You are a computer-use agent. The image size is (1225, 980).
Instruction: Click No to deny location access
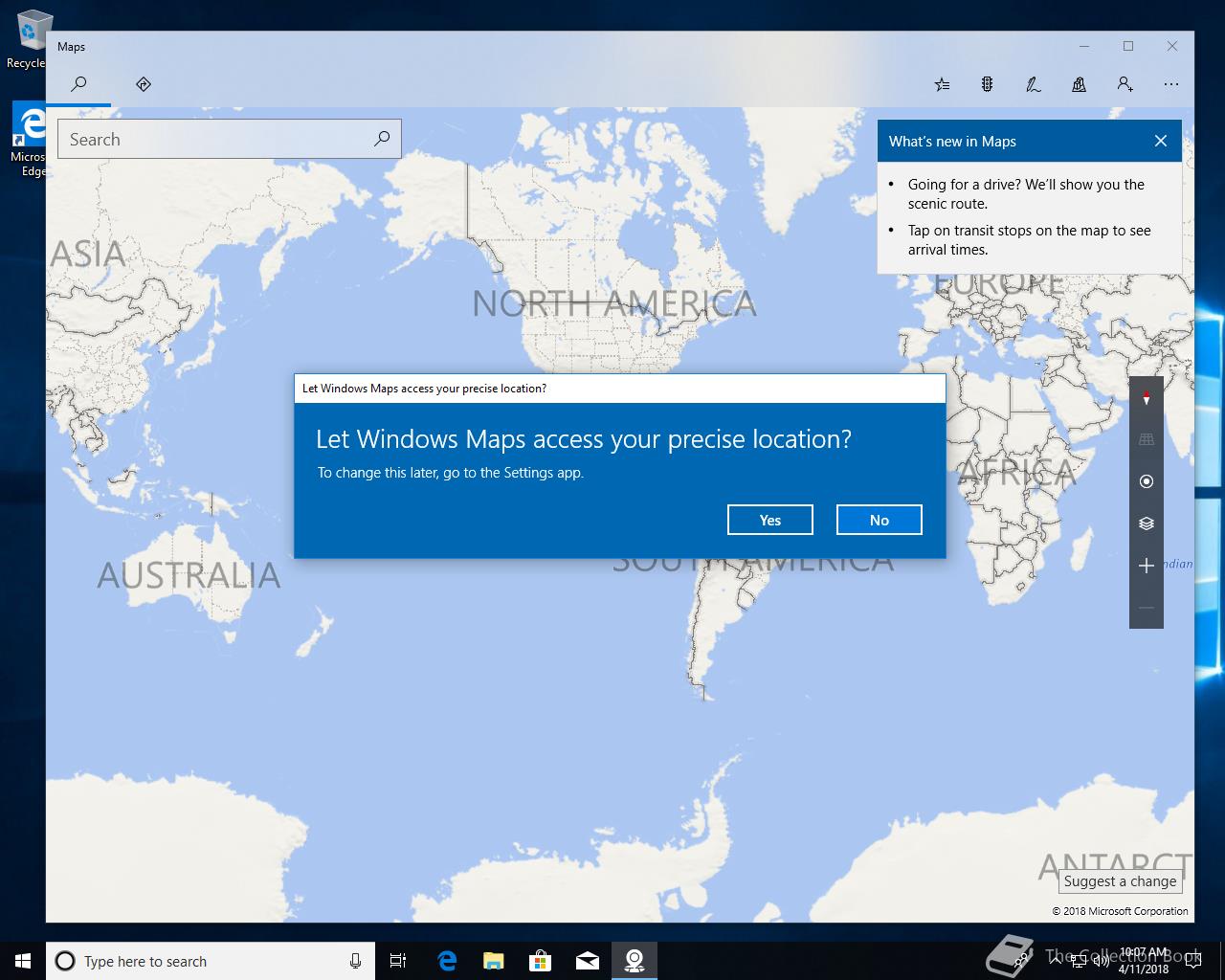tap(880, 520)
